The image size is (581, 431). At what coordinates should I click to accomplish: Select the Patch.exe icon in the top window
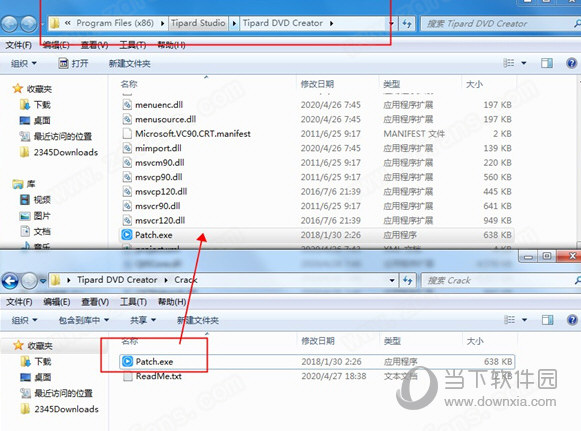tap(127, 235)
